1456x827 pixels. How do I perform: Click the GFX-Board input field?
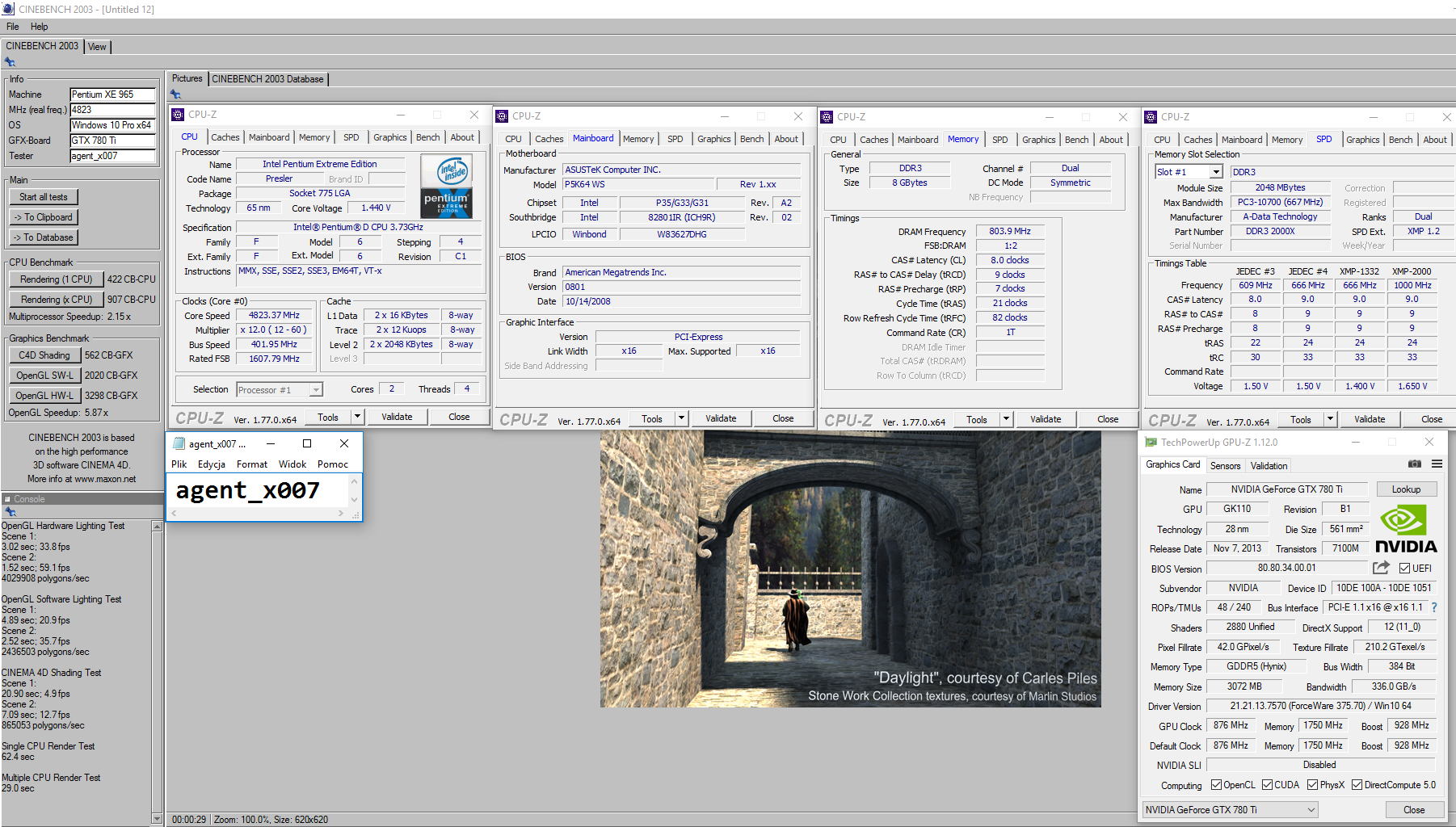pyautogui.click(x=112, y=141)
